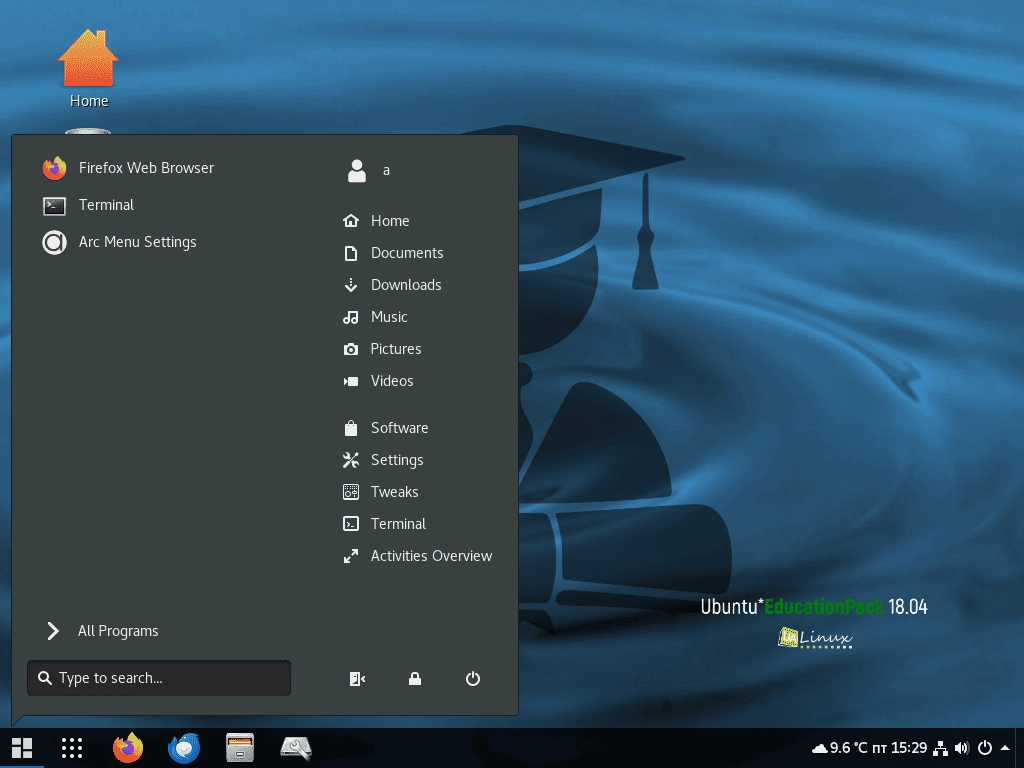Viewport: 1024px width, 768px height.
Task: Focus the 'Type to search...' field
Action: pyautogui.click(x=159, y=678)
